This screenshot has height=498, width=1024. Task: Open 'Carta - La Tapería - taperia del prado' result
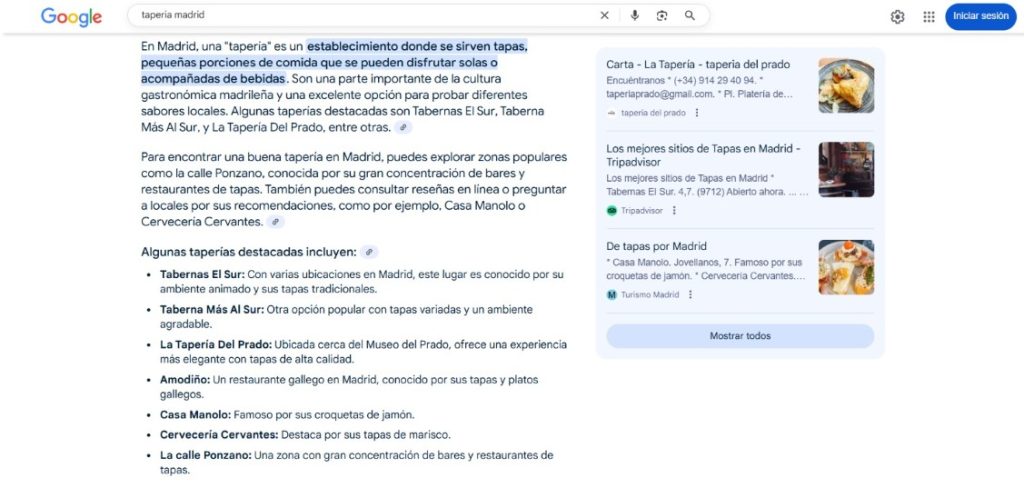click(697, 65)
